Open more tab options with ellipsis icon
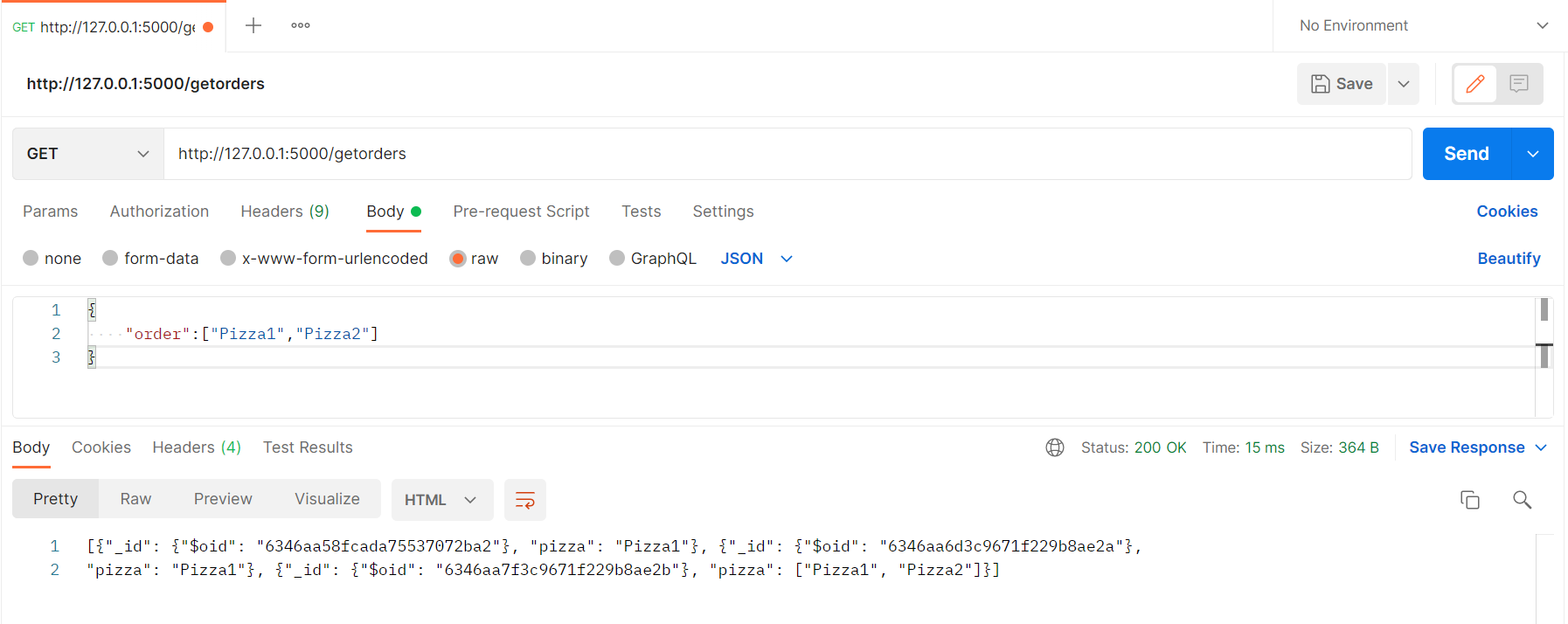This screenshot has height=624, width=1568. pos(300,25)
